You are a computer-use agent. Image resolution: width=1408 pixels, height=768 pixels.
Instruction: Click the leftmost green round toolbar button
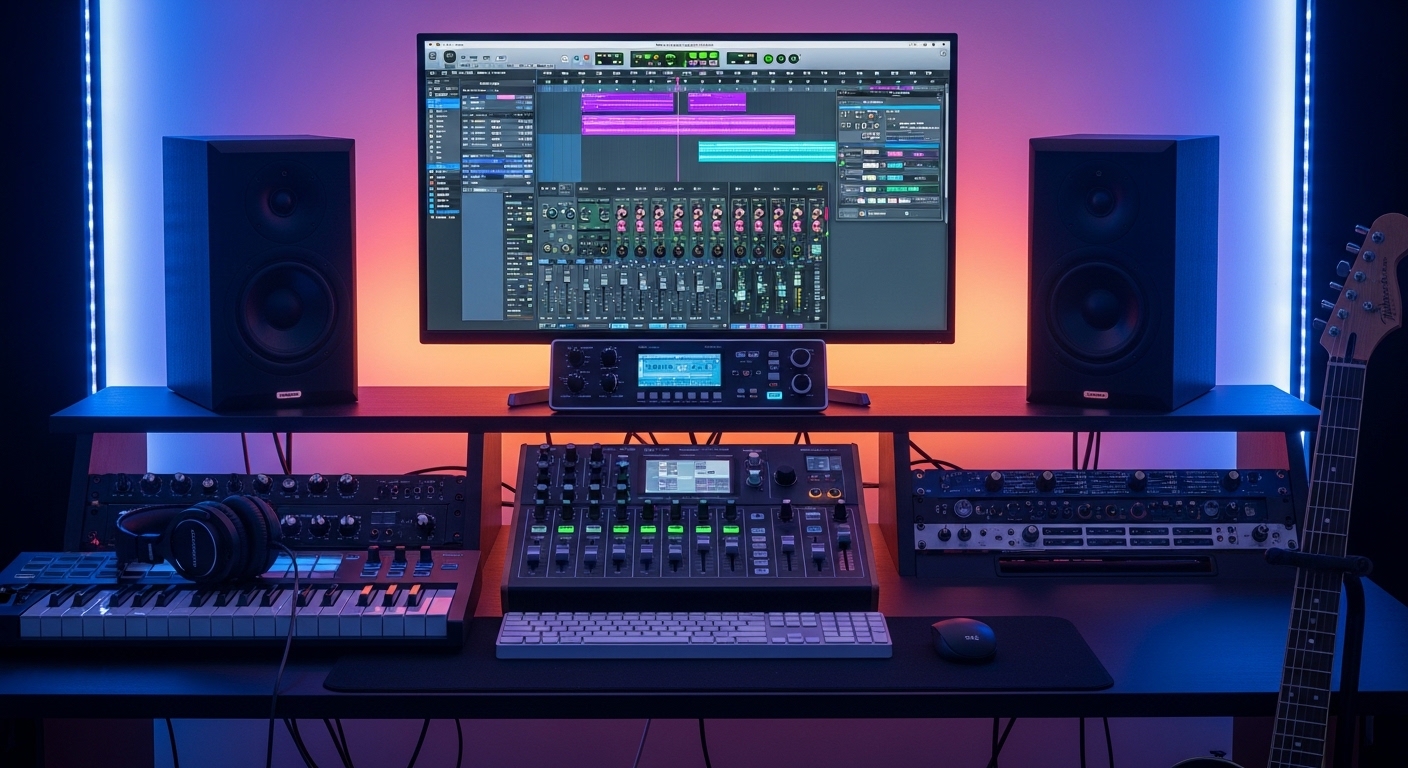[768, 59]
